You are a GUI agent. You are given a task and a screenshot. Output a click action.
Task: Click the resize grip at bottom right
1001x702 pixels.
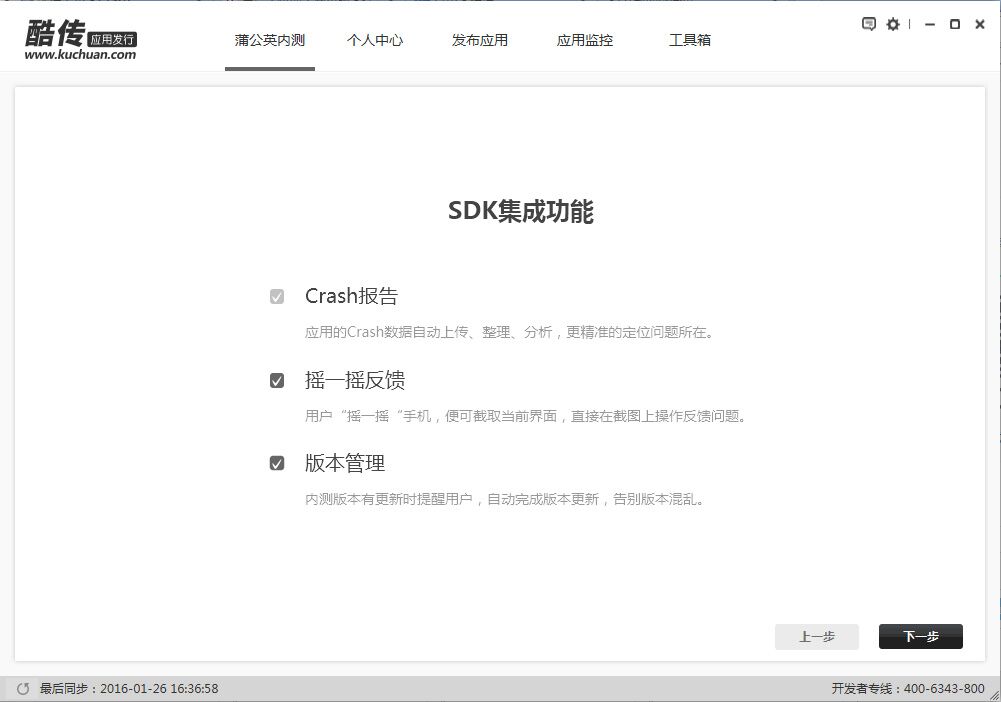(995, 697)
